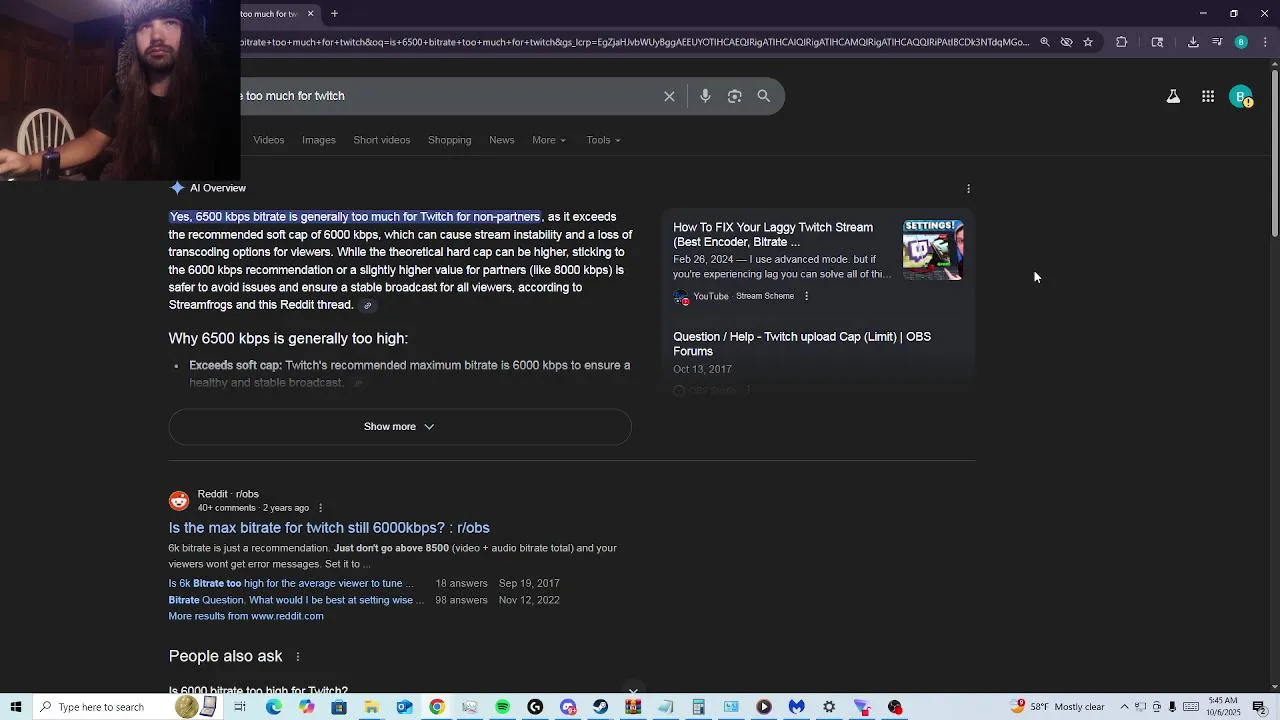
Task: Open the notifications center icon
Action: (x=1260, y=707)
